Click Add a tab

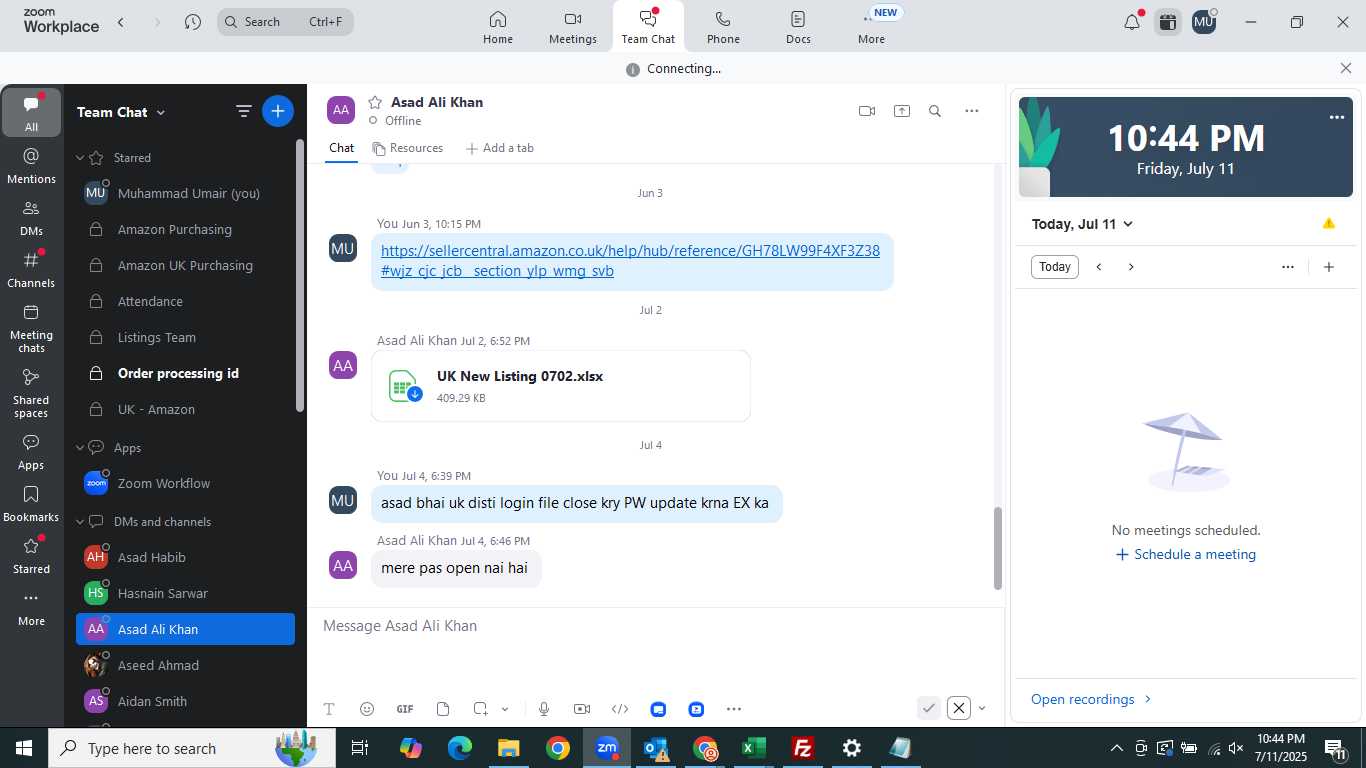point(500,148)
